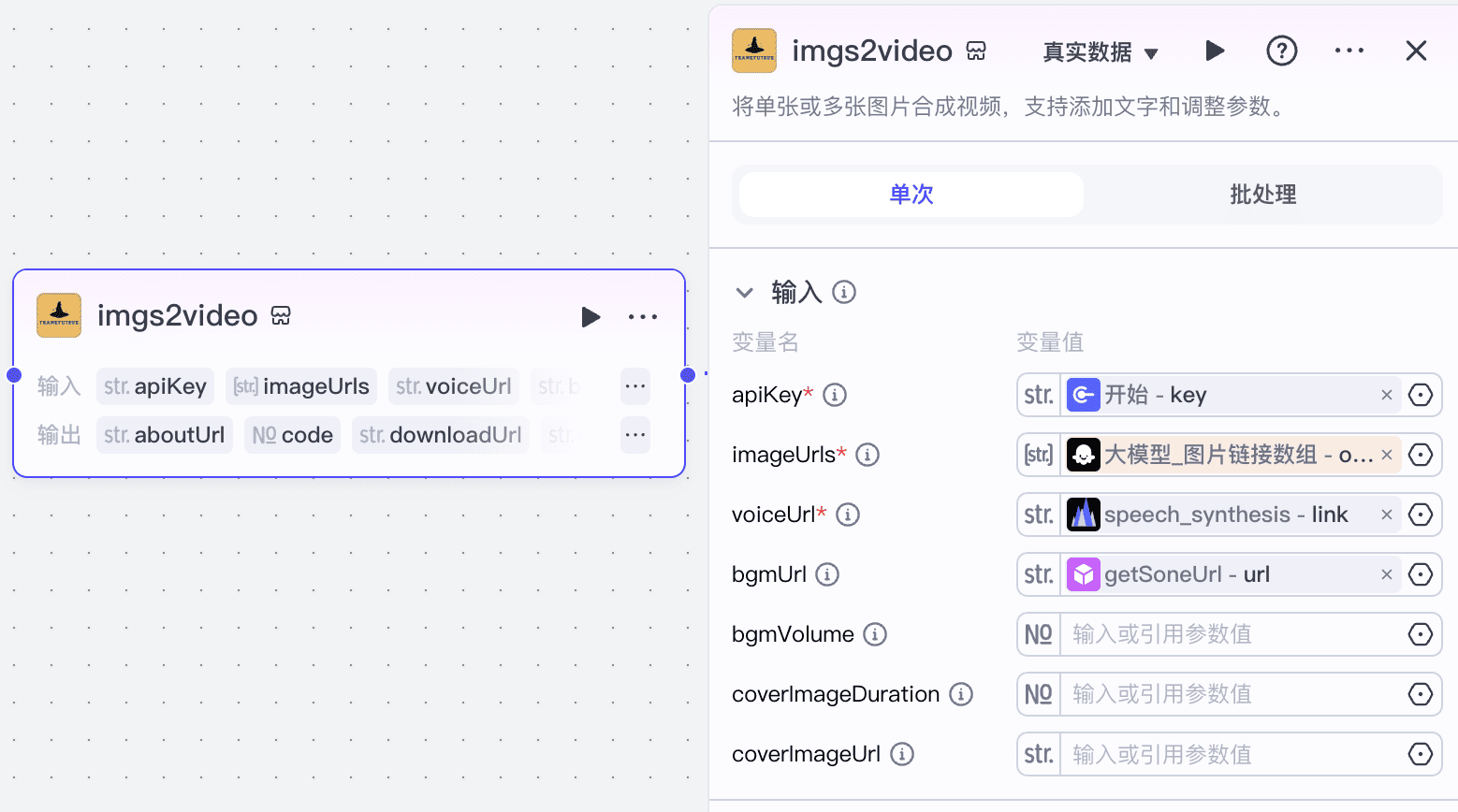Open help via the question mark icon
The height and width of the screenshot is (812, 1458).
1281,51
